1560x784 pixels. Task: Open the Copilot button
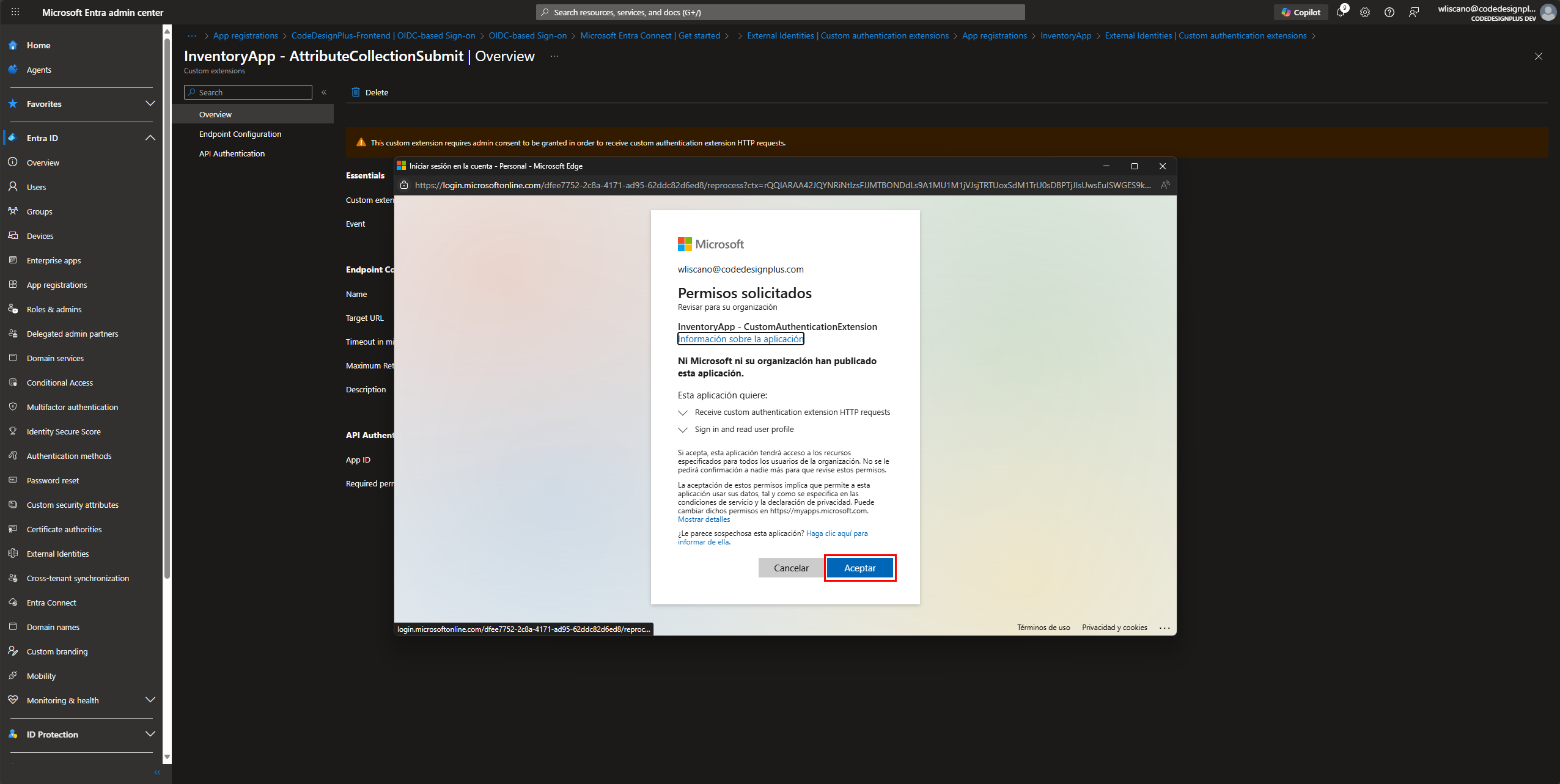1300,12
